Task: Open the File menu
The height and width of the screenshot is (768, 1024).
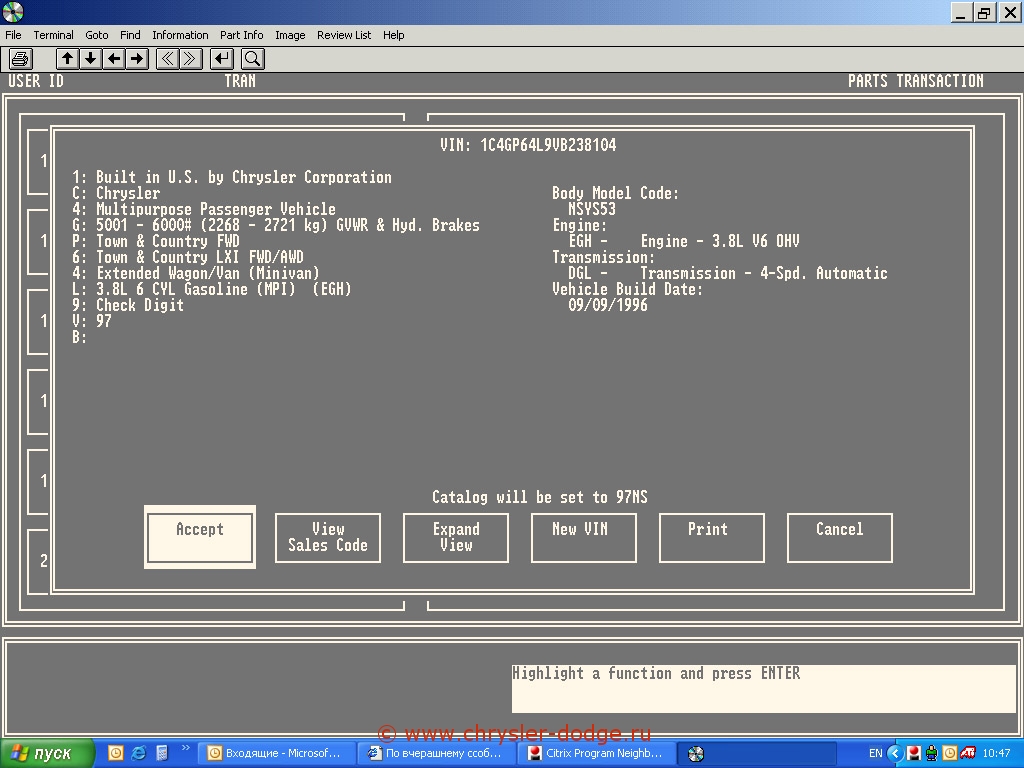Action: tap(13, 35)
